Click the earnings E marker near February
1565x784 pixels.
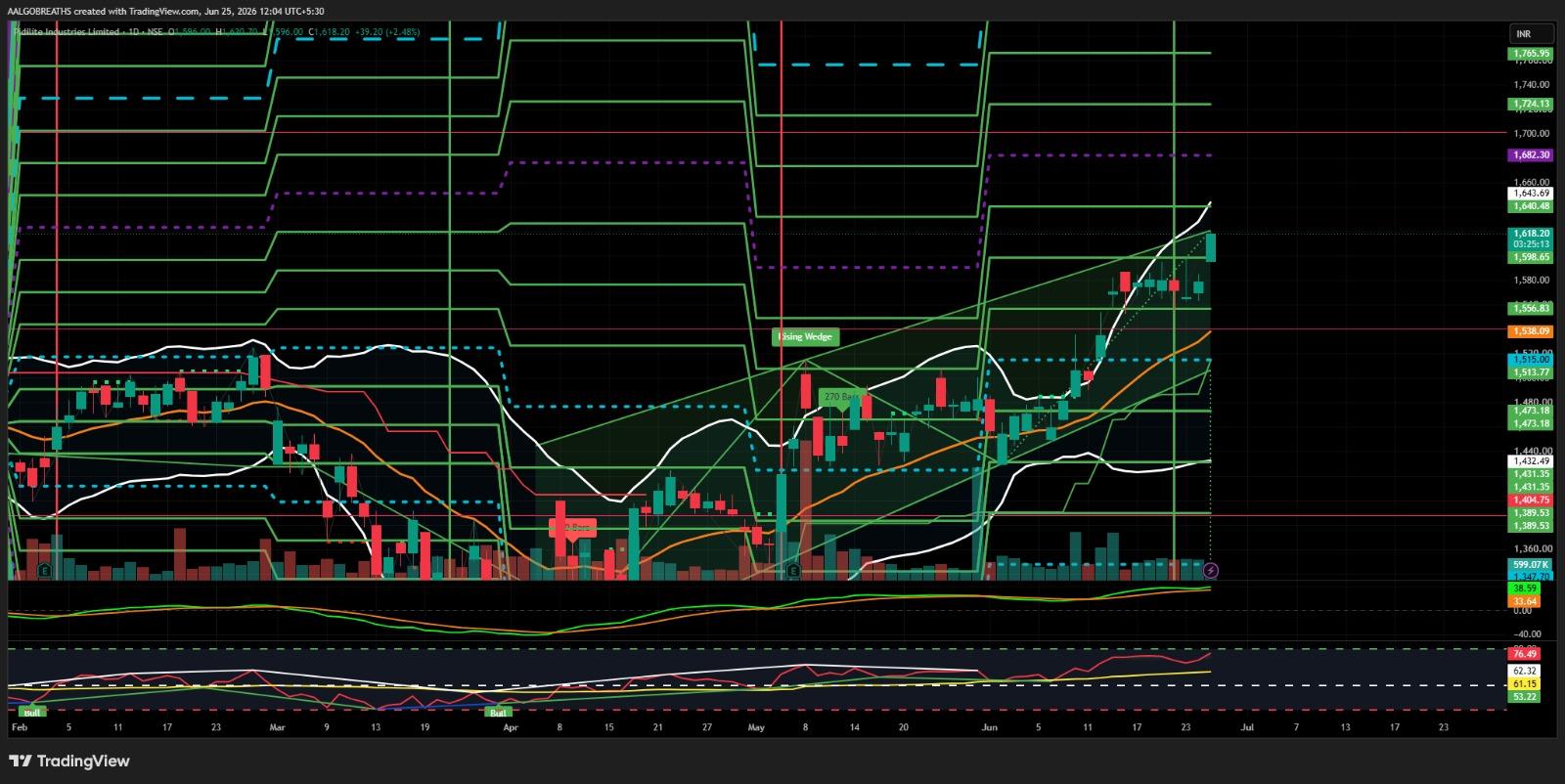click(x=44, y=569)
